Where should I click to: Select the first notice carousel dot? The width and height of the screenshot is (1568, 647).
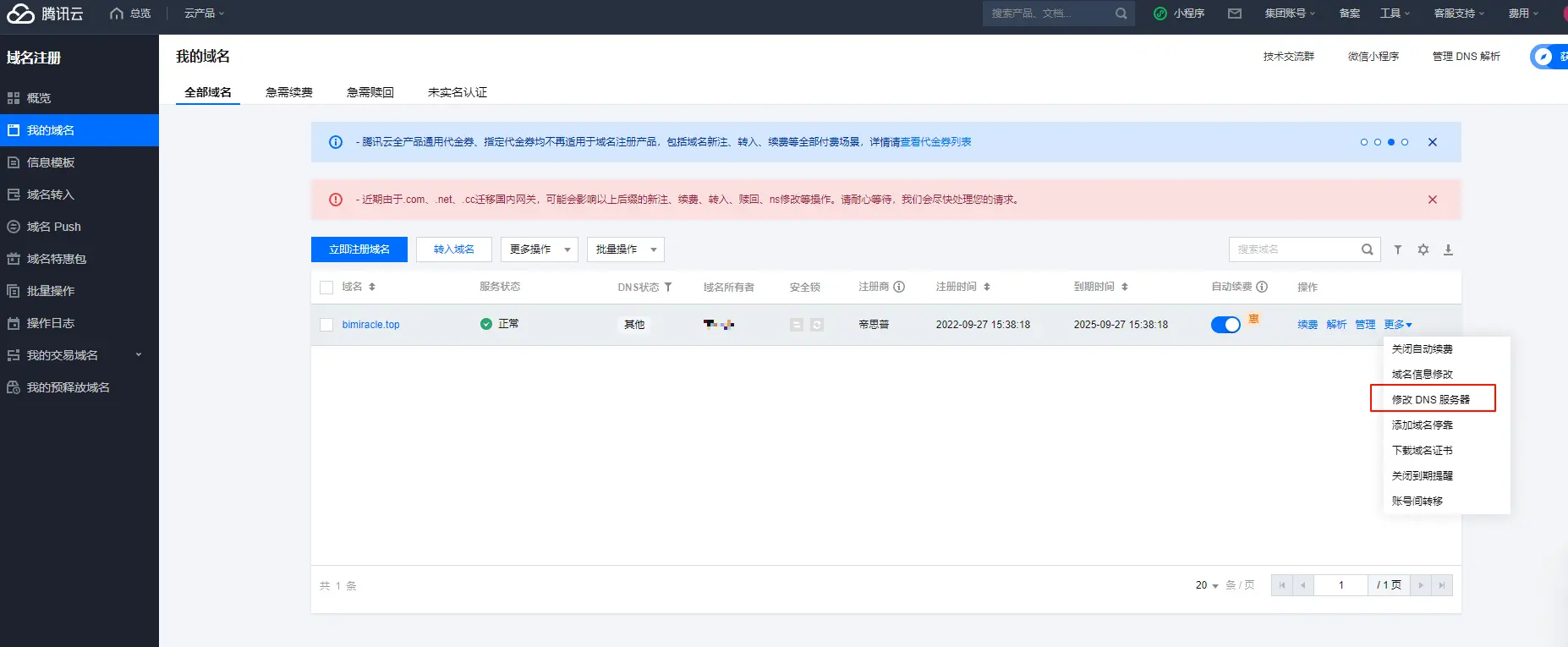[1364, 142]
